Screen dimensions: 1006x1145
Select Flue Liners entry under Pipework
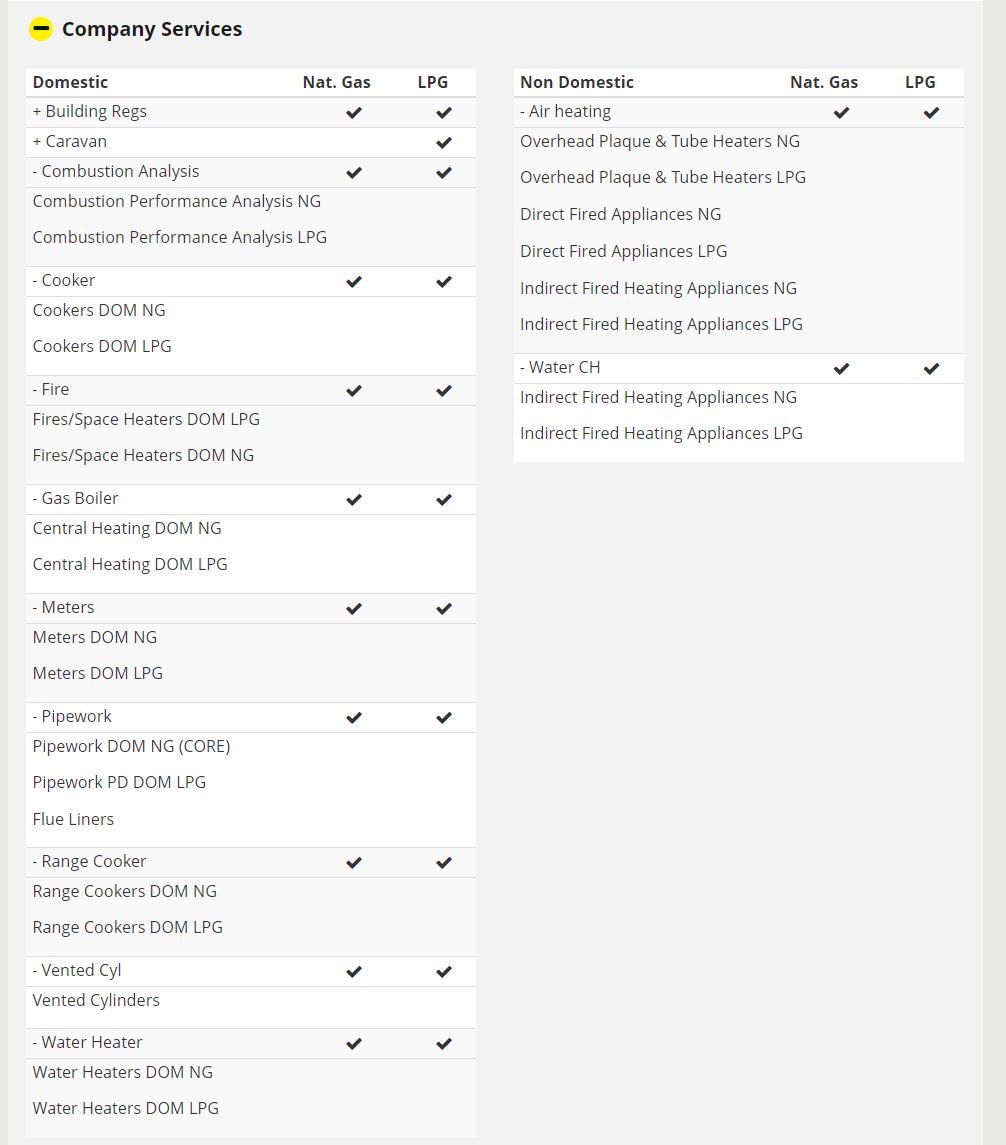[x=73, y=820]
